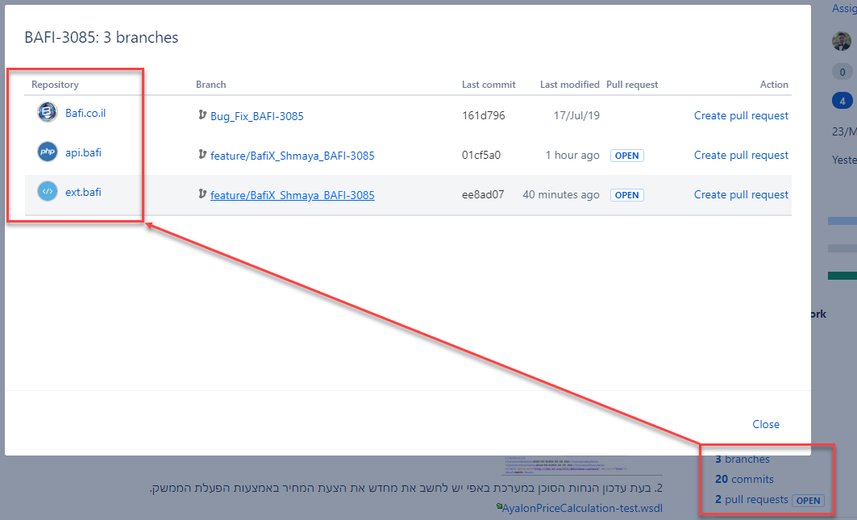The width and height of the screenshot is (857, 520).
Task: Click the api.bafi php repository icon
Action: 47,152
